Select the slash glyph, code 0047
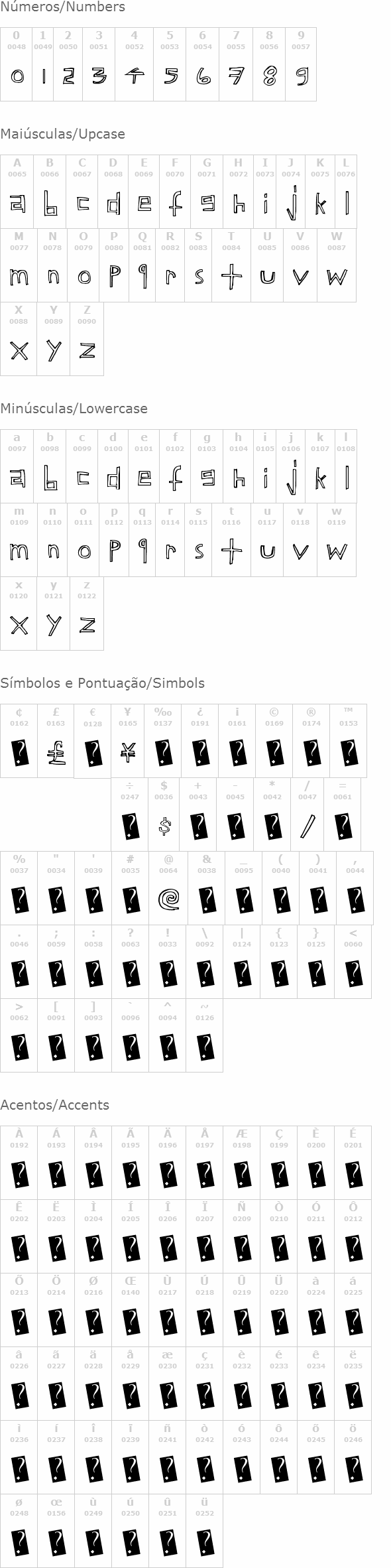The width and height of the screenshot is (391, 1568). (x=307, y=815)
